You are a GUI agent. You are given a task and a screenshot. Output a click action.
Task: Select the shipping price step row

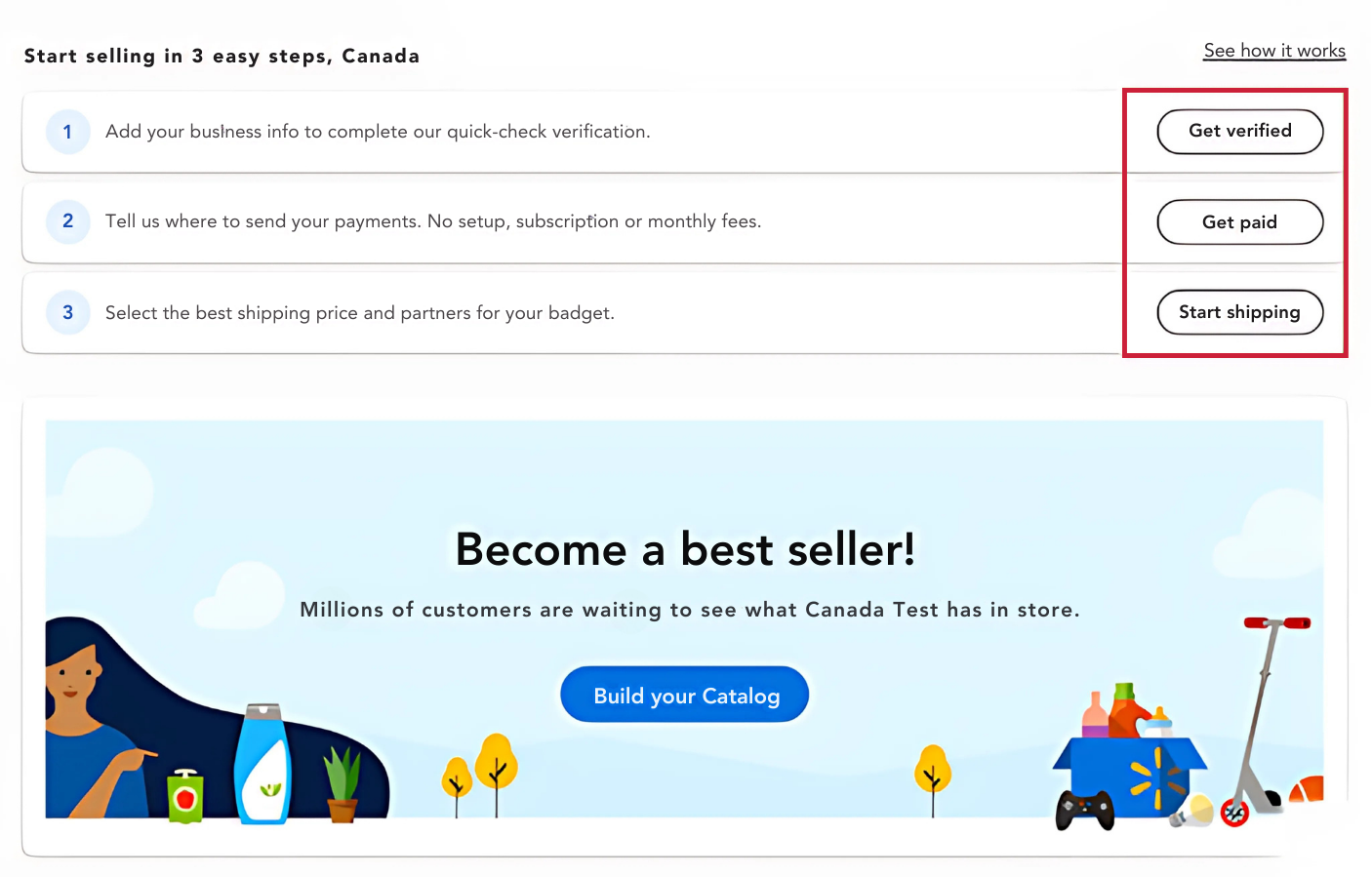point(488,312)
